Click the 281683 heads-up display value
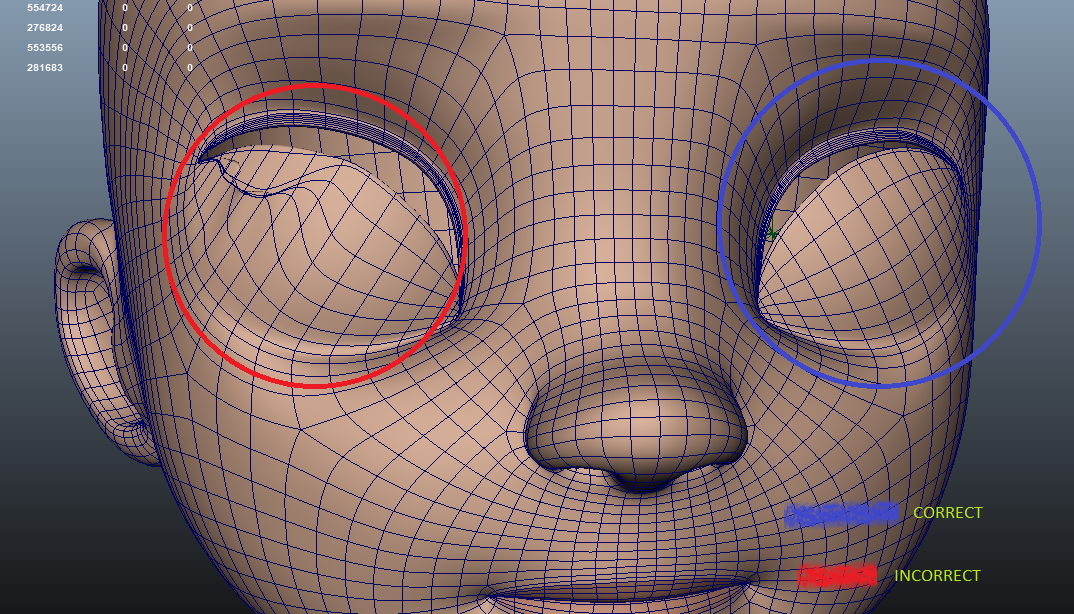 pyautogui.click(x=45, y=67)
